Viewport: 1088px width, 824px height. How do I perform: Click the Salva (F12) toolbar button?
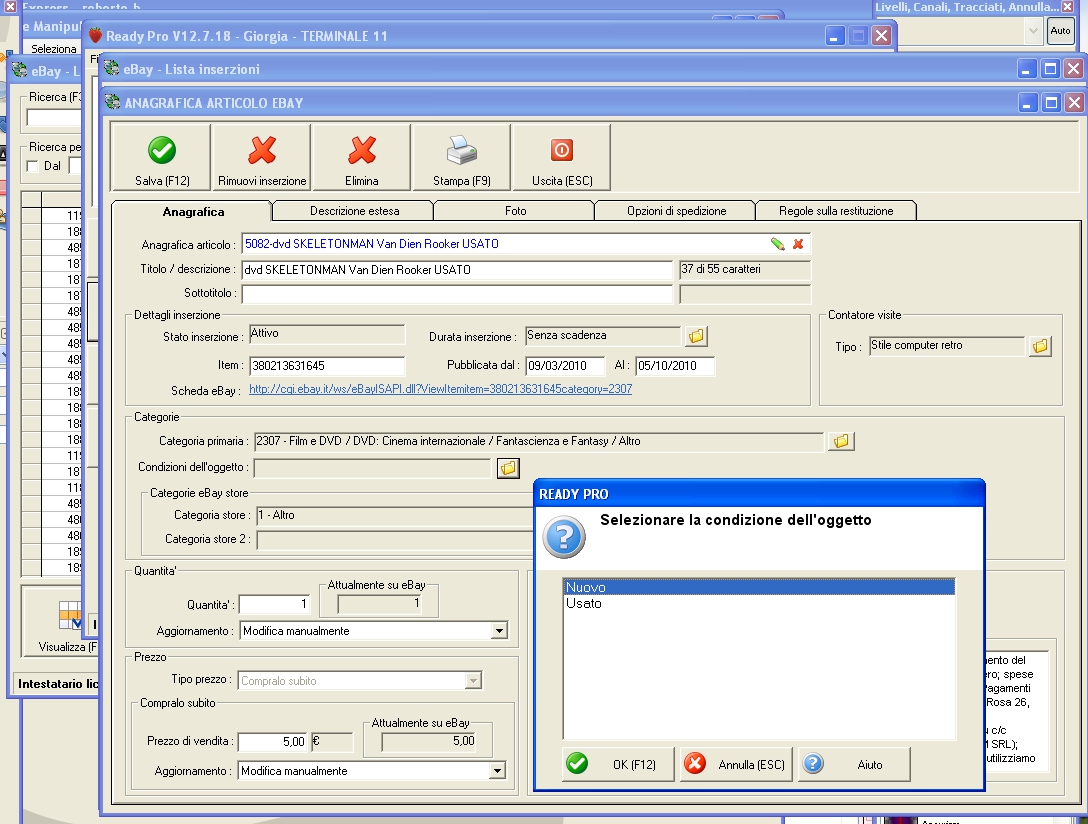[x=162, y=157]
